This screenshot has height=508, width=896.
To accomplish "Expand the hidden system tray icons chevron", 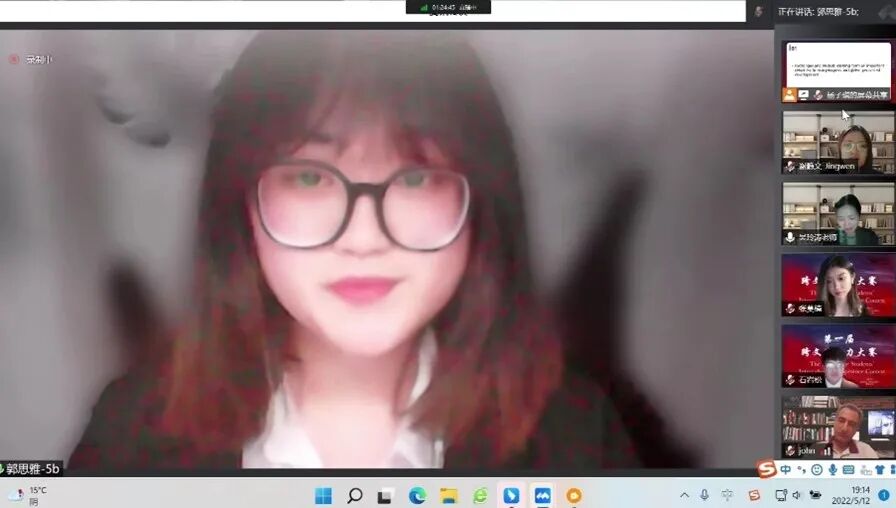I will click(x=684, y=495).
